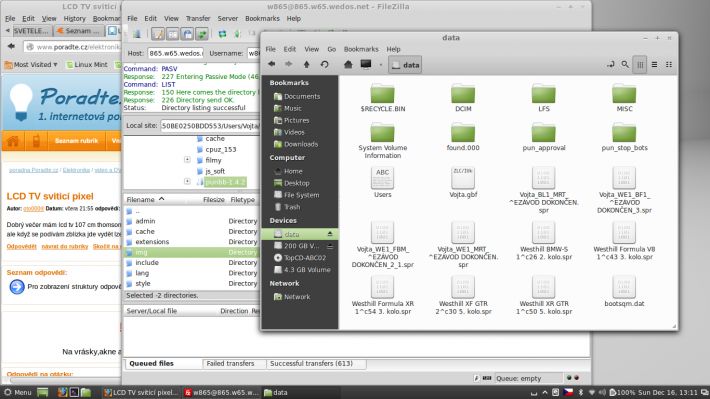Viewport: 710px width, 399px height.
Task: Select the bootsqm.dat file
Action: click(624, 291)
